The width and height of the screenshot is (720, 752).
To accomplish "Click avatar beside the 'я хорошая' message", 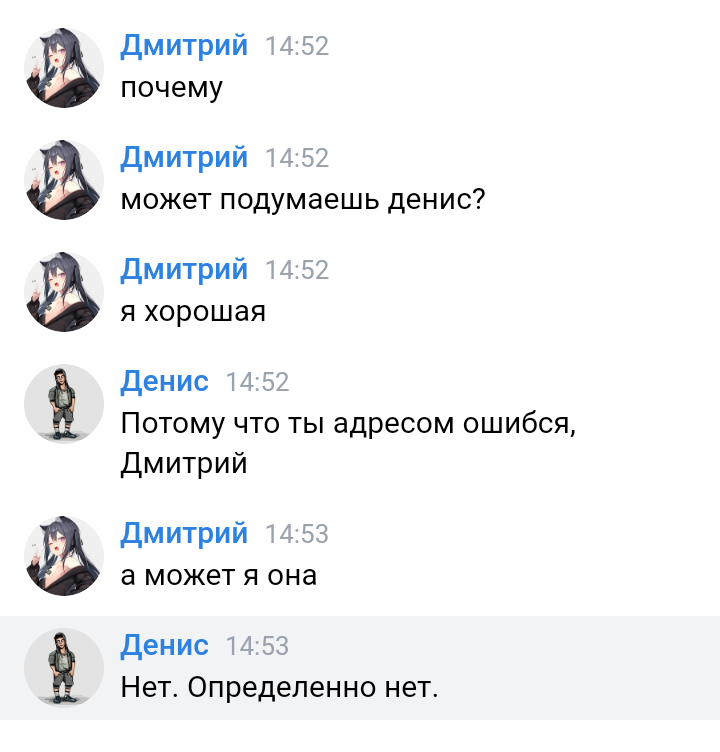I will click(64, 292).
